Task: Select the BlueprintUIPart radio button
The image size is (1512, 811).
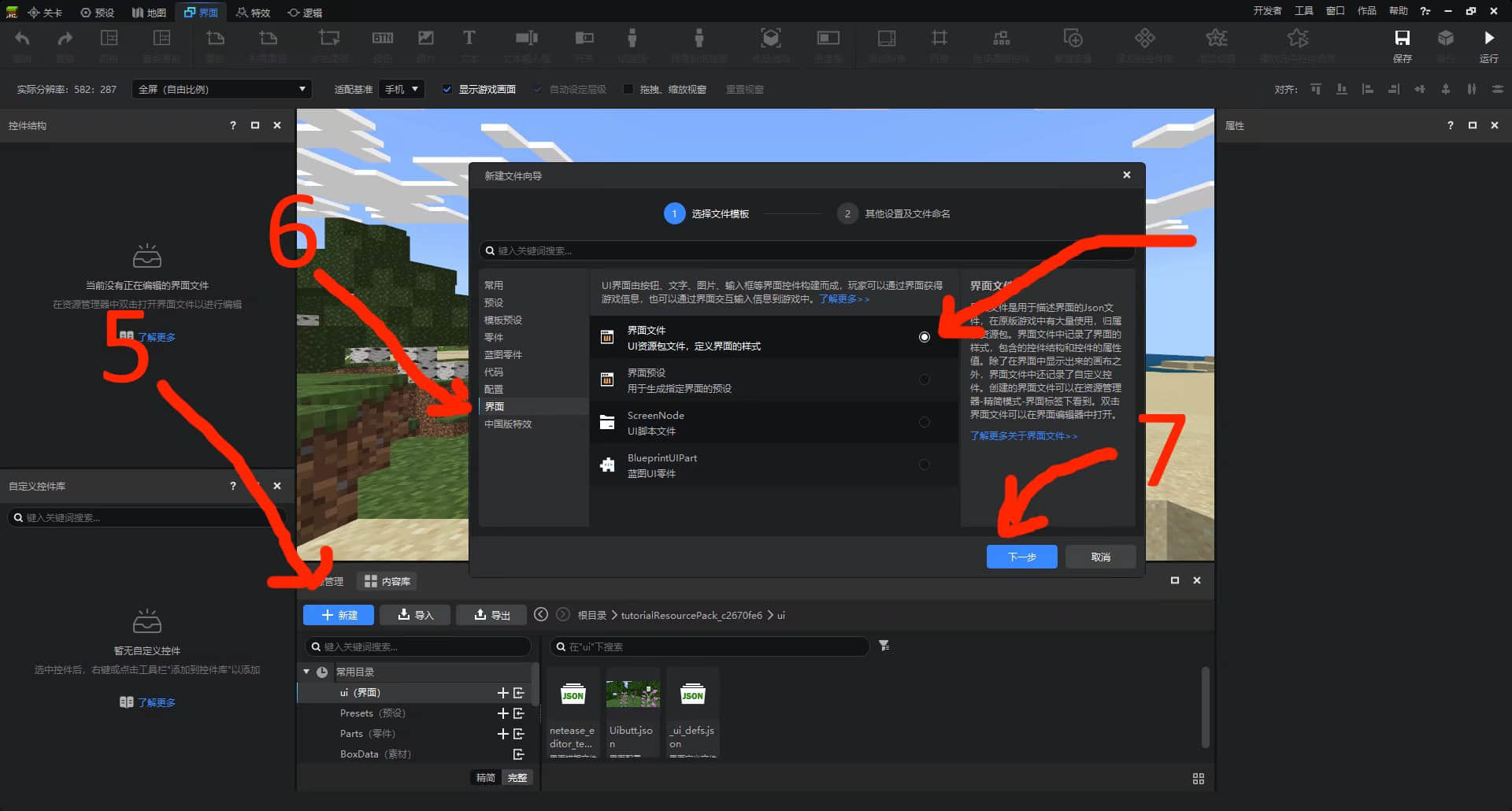Action: [925, 465]
